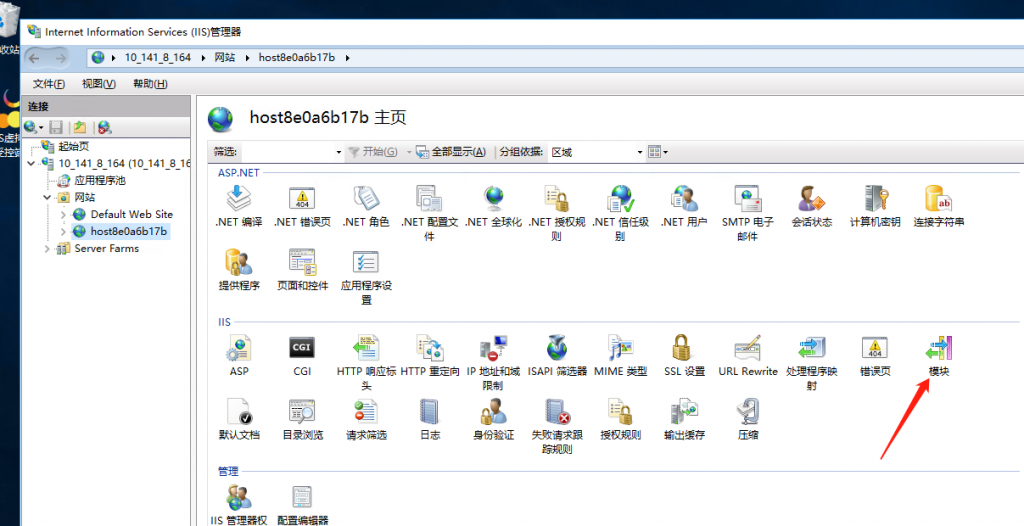Viewport: 1024px width, 526px height.
Task: Open the 模块 feature icon
Action: click(x=939, y=356)
